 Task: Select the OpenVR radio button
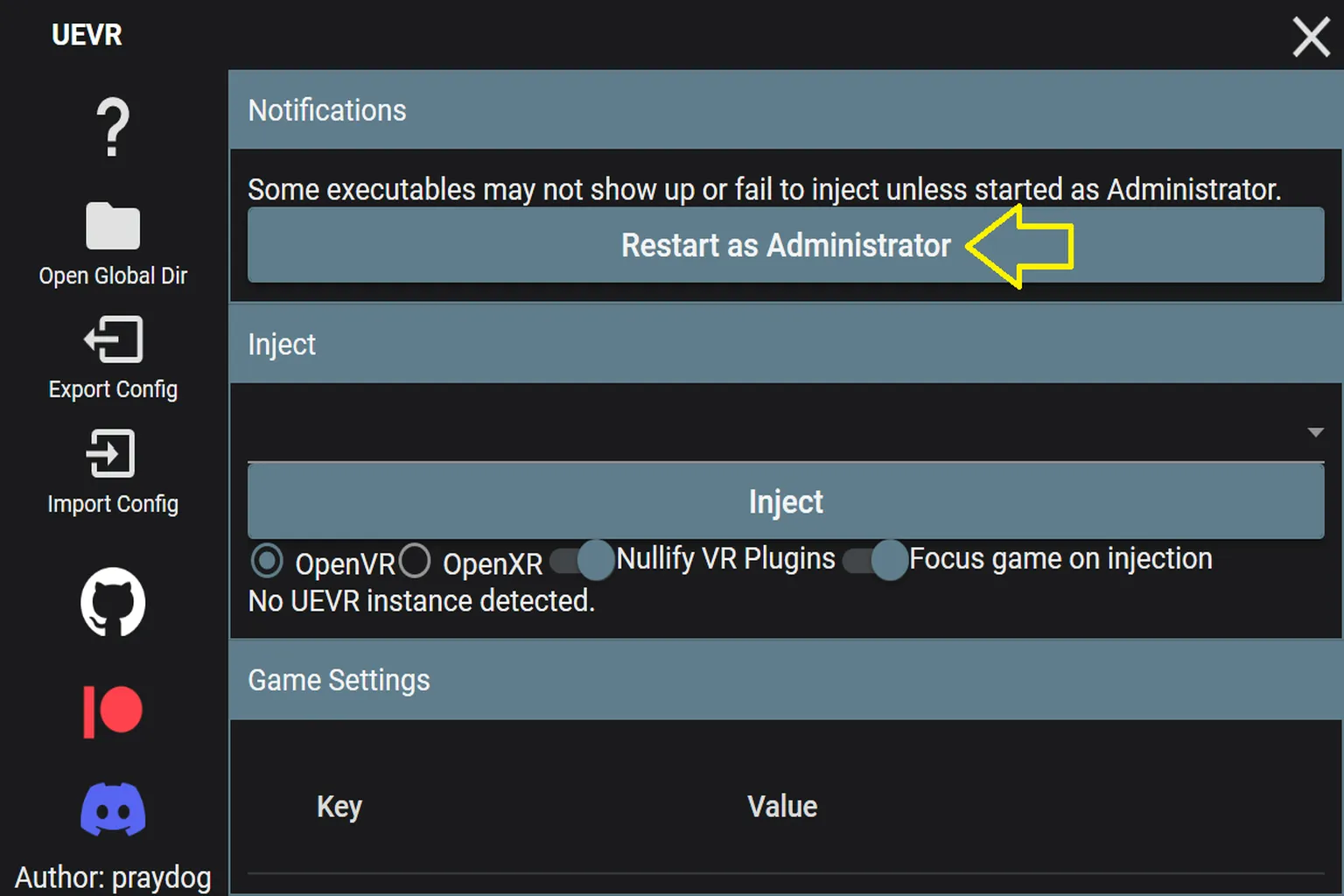tap(267, 561)
